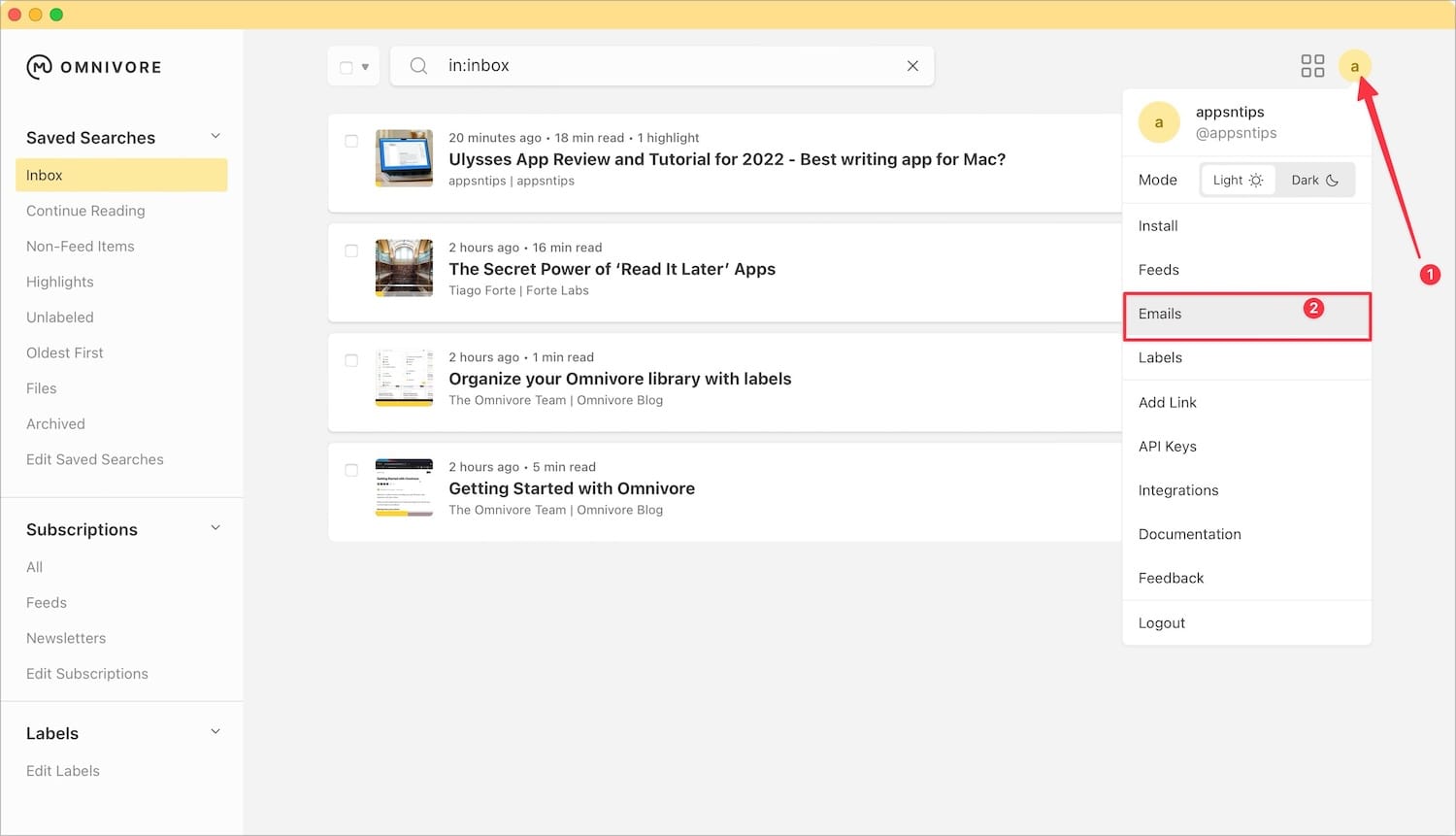The image size is (1456, 836).
Task: Switch to Light mode
Action: (x=1238, y=180)
